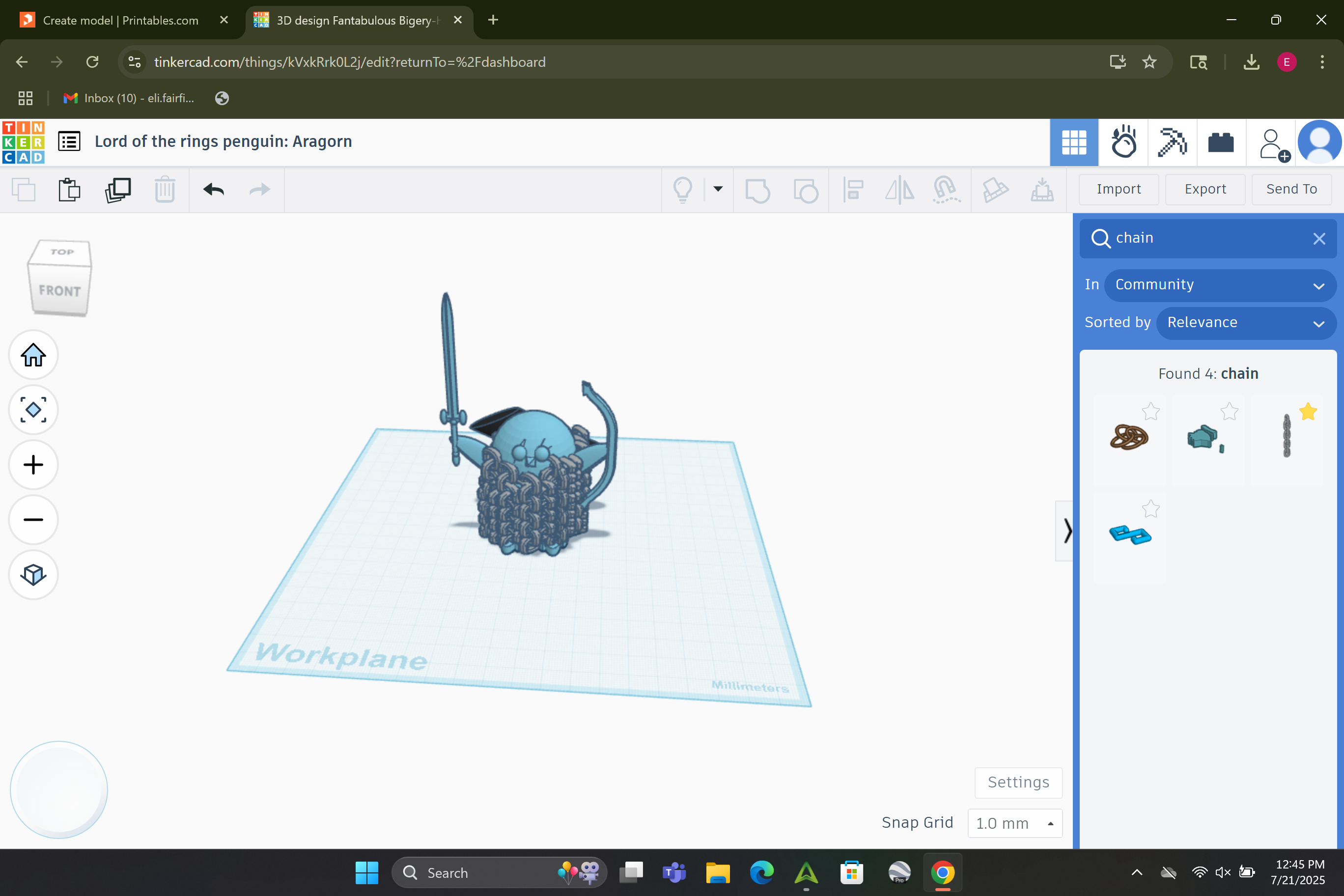
Task: Open the Snap Grid 1.0 mm dropdown
Action: pos(1015,823)
